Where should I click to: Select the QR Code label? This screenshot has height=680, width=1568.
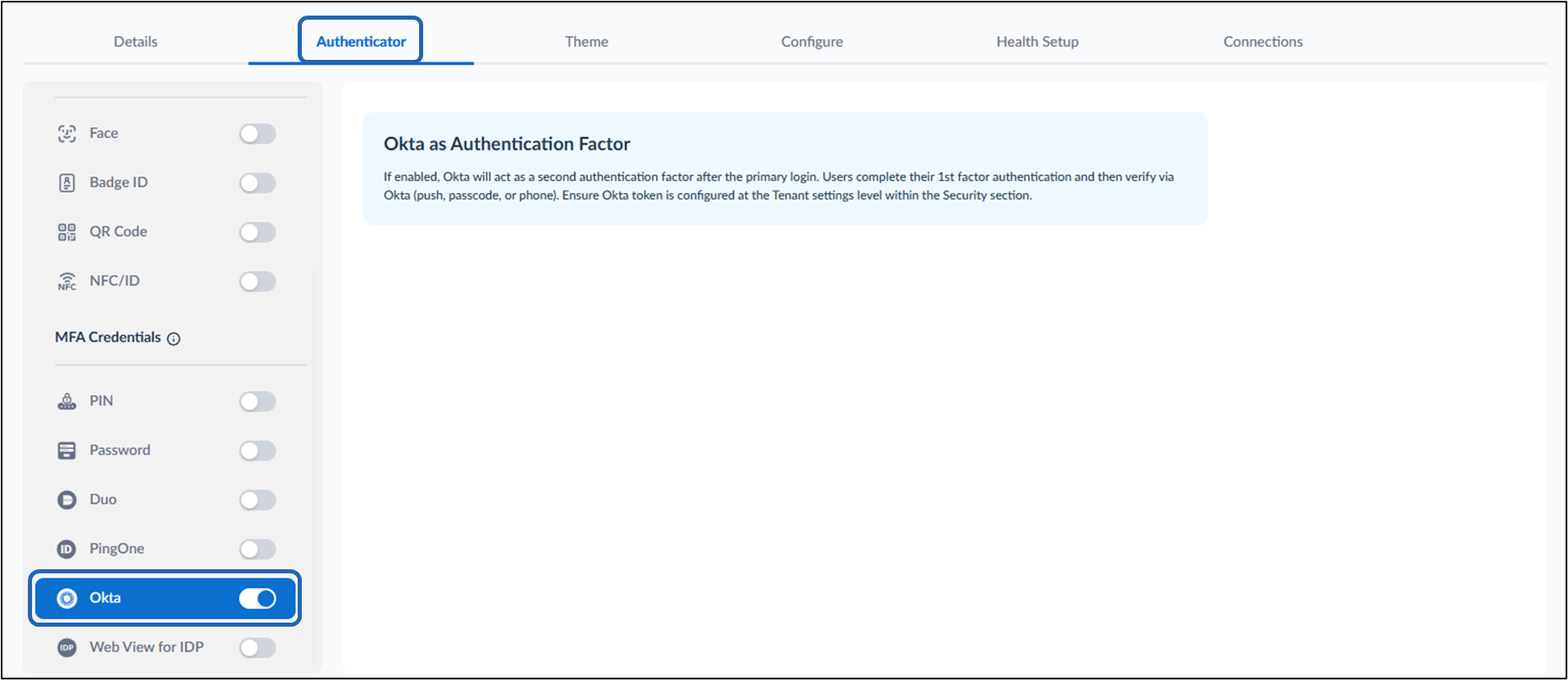pos(119,231)
